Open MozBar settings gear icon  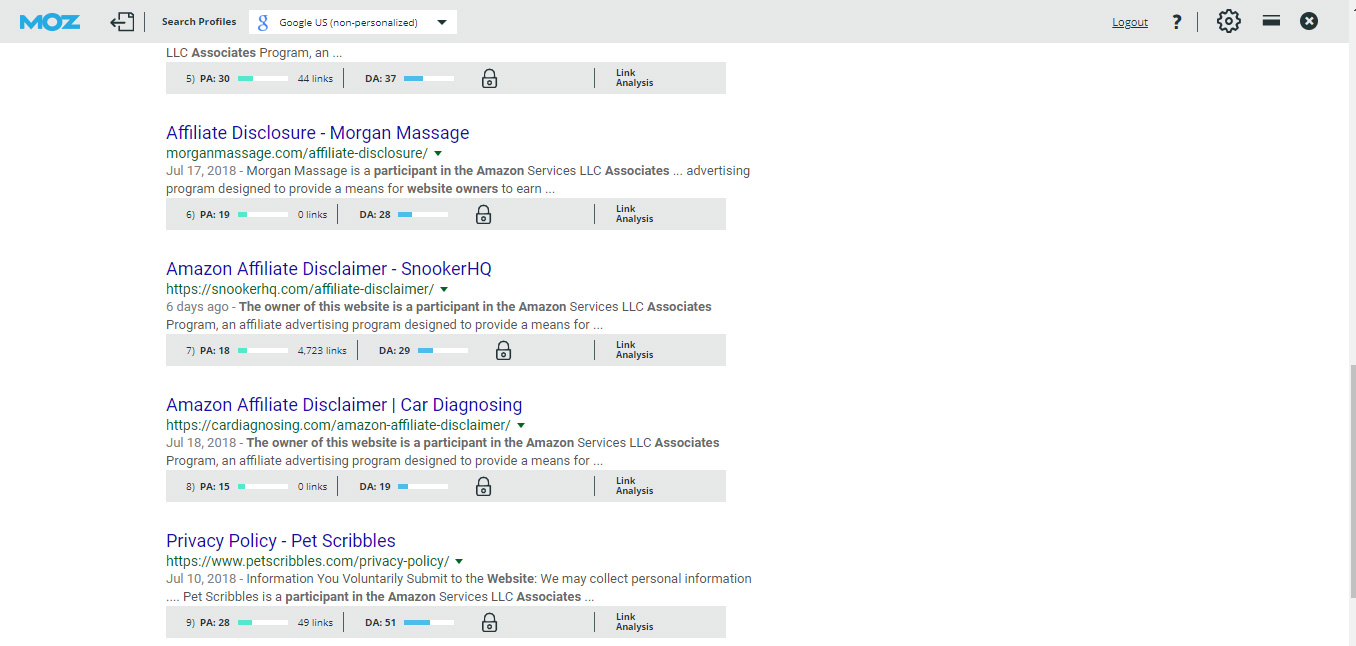coord(1228,21)
